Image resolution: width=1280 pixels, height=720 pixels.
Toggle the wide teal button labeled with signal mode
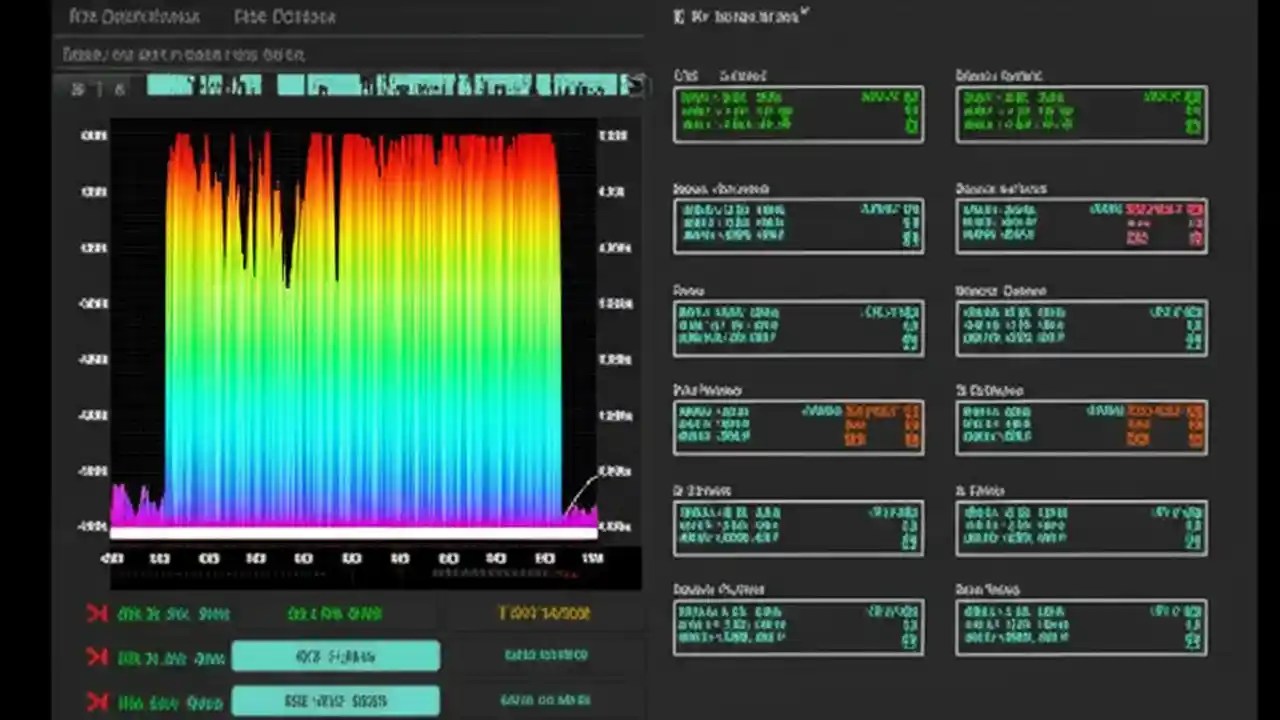pos(336,657)
